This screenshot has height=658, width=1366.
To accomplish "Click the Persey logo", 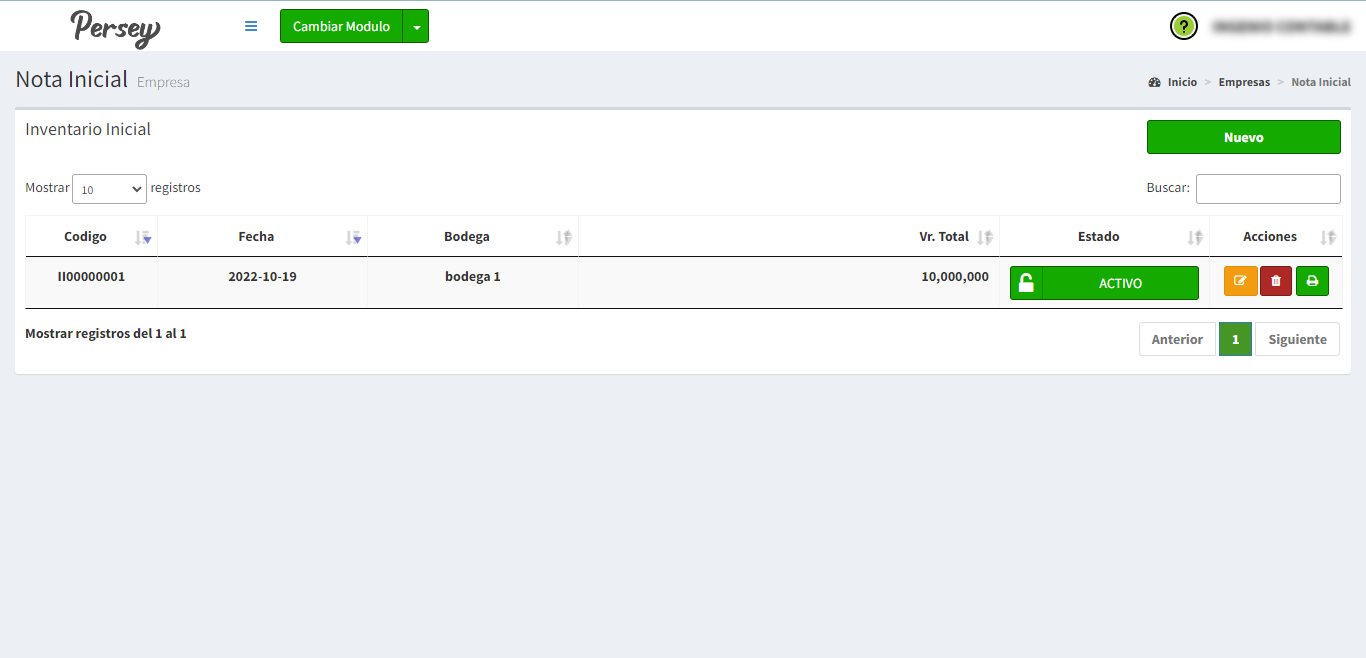I will pyautogui.click(x=115, y=27).
